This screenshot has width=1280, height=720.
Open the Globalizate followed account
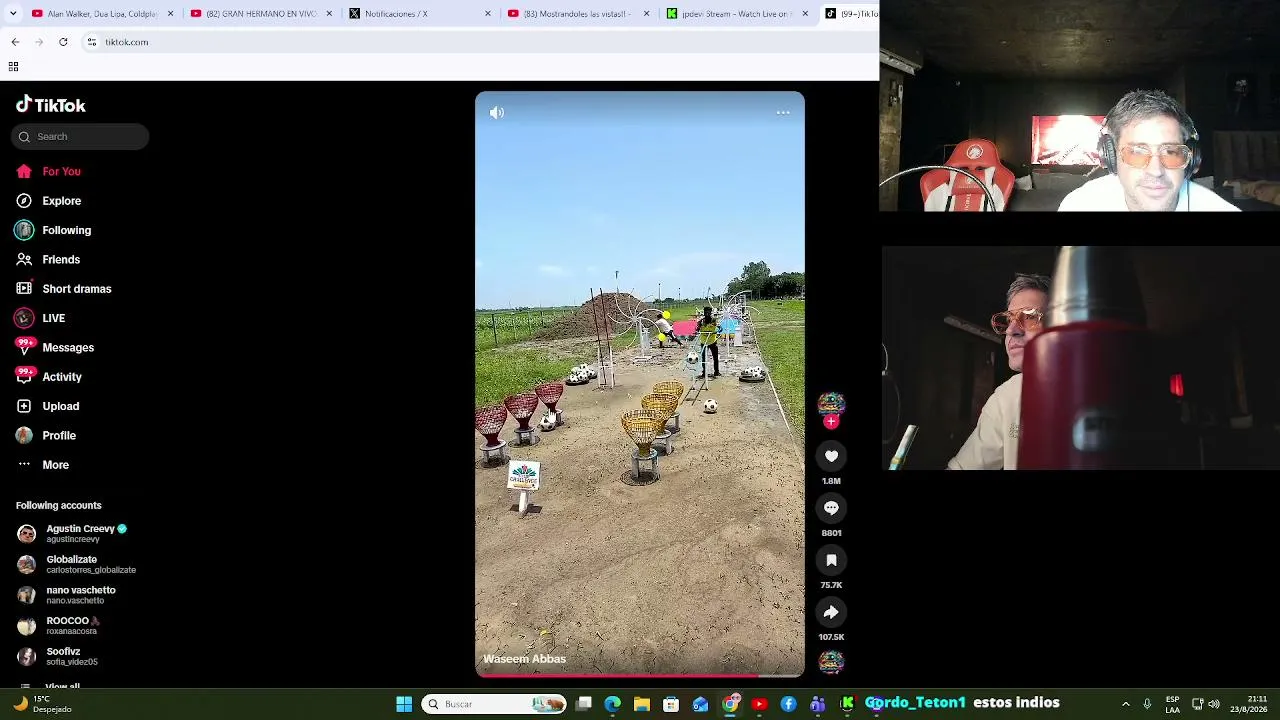coord(80,565)
